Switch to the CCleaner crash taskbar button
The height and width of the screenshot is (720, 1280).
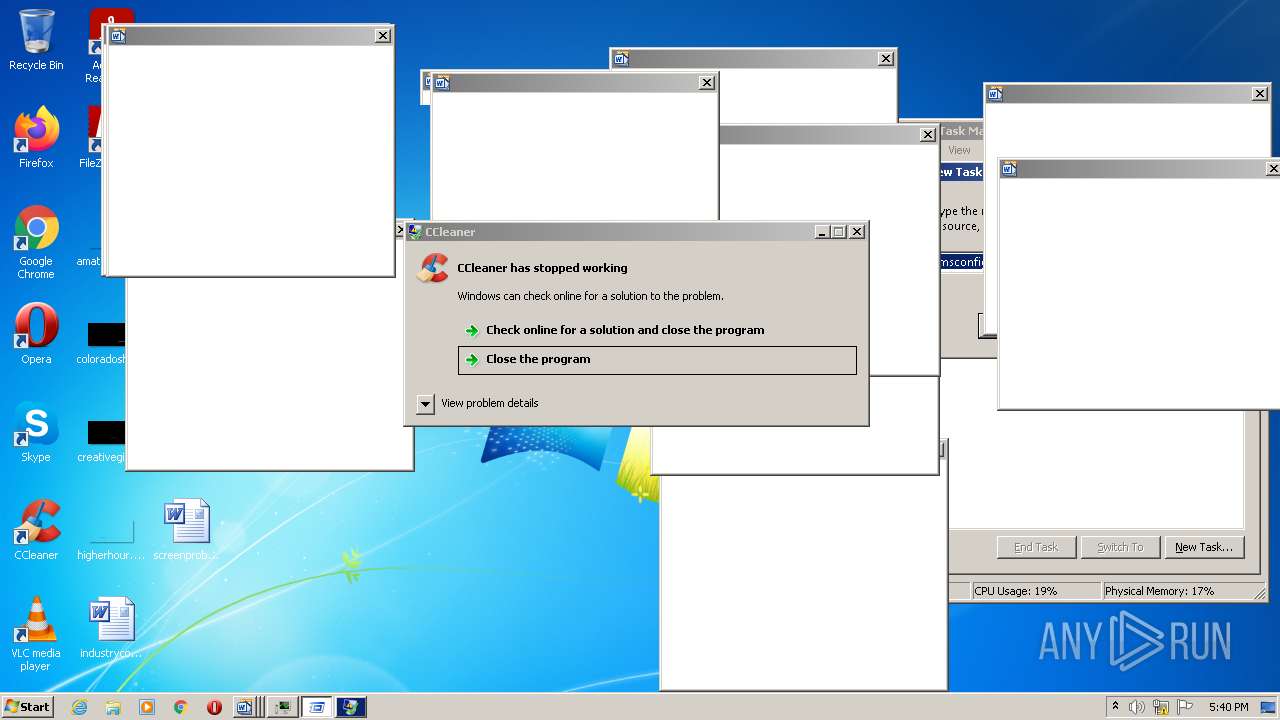[351, 707]
